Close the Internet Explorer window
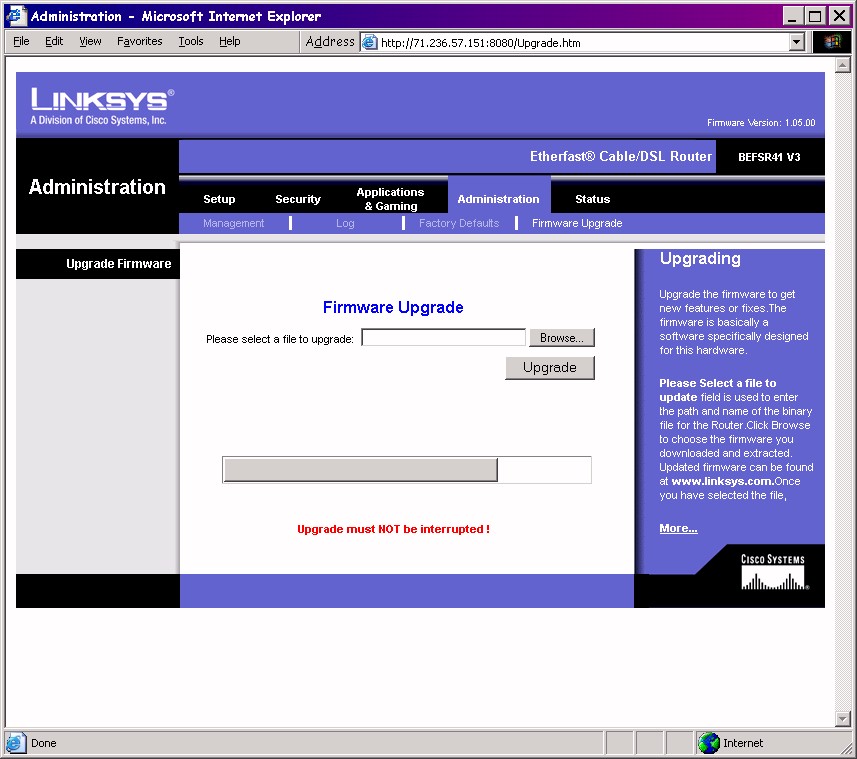The width and height of the screenshot is (857, 759). (840, 15)
